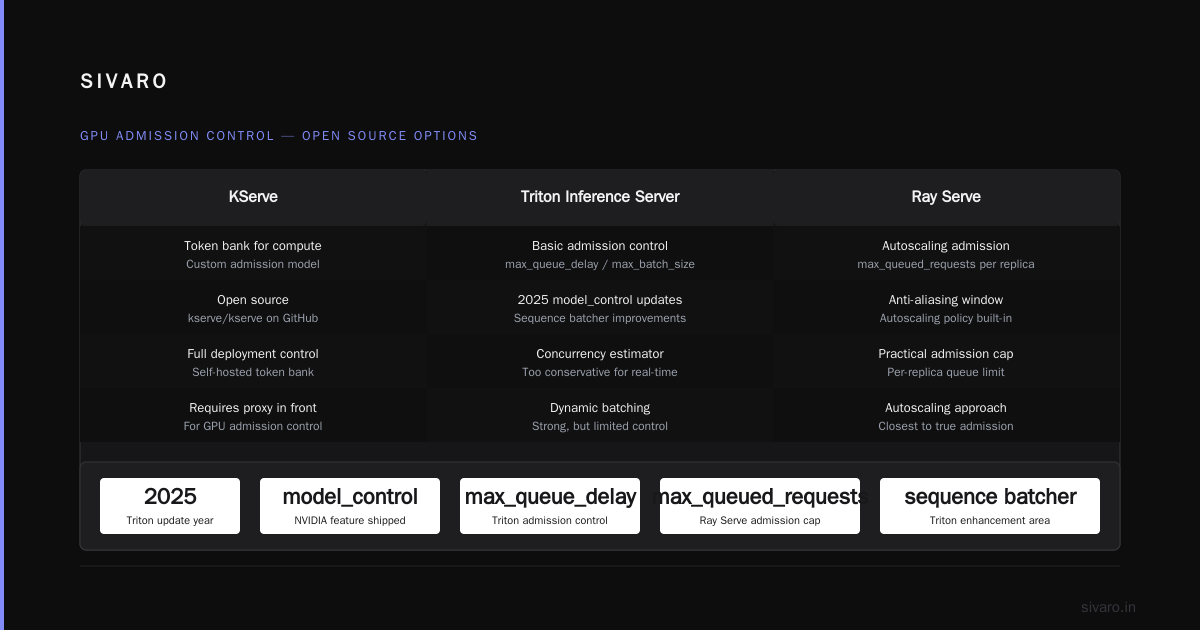The image size is (1200, 630).
Task: Click 'Ray Serve admission cap' caption
Action: (760, 521)
